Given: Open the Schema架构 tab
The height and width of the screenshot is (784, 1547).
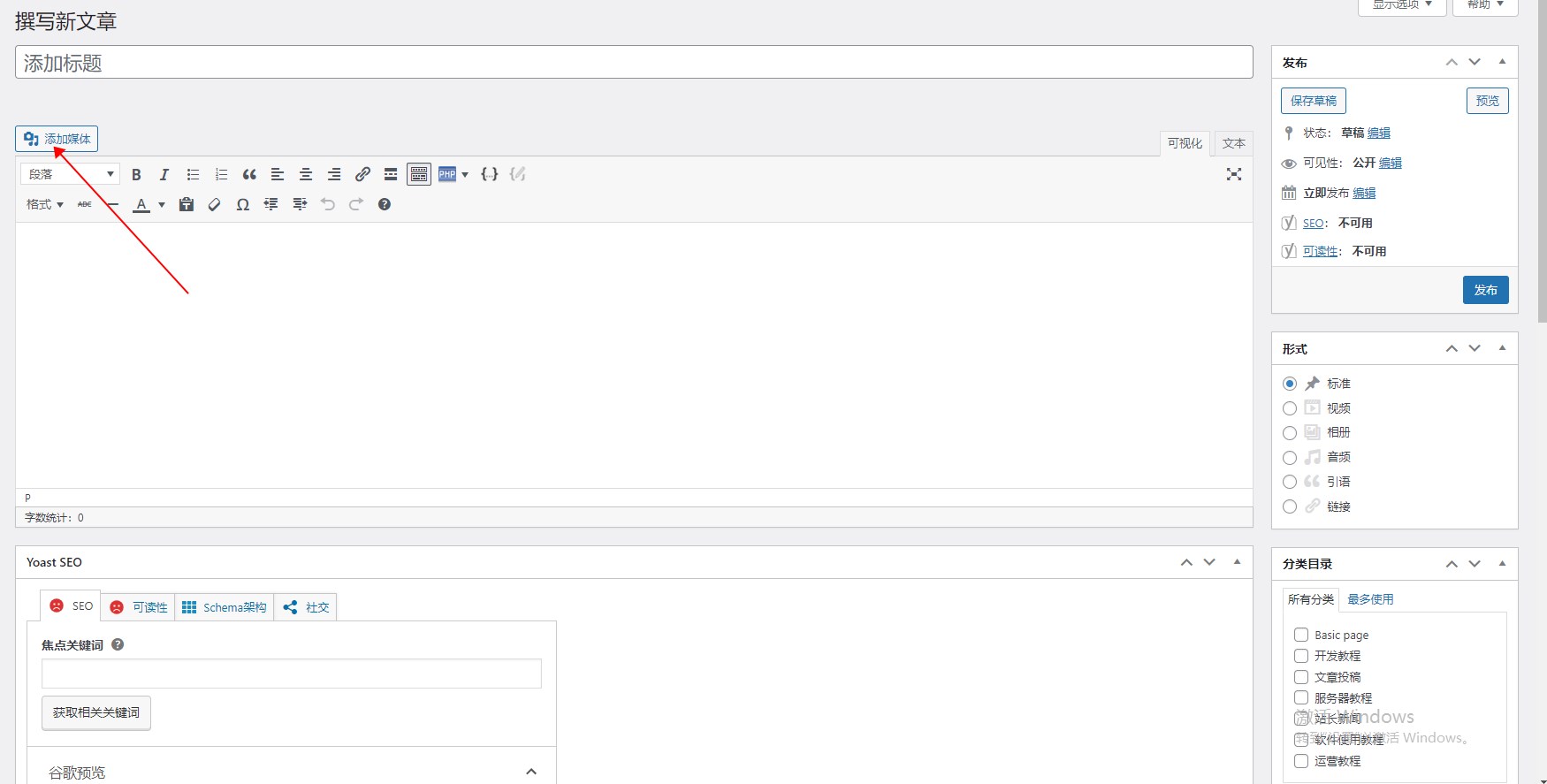Looking at the screenshot, I should pos(225,607).
